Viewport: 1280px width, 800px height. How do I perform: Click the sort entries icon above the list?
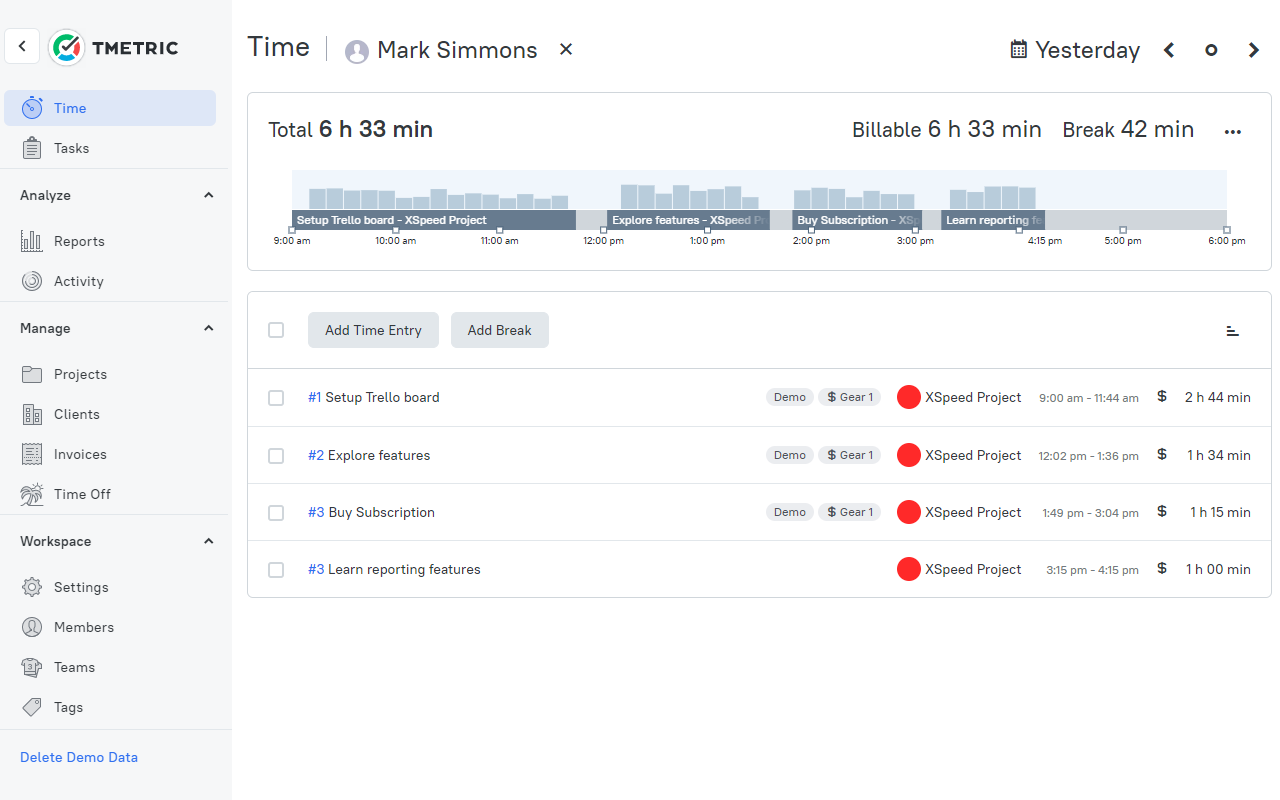pyautogui.click(x=1232, y=330)
